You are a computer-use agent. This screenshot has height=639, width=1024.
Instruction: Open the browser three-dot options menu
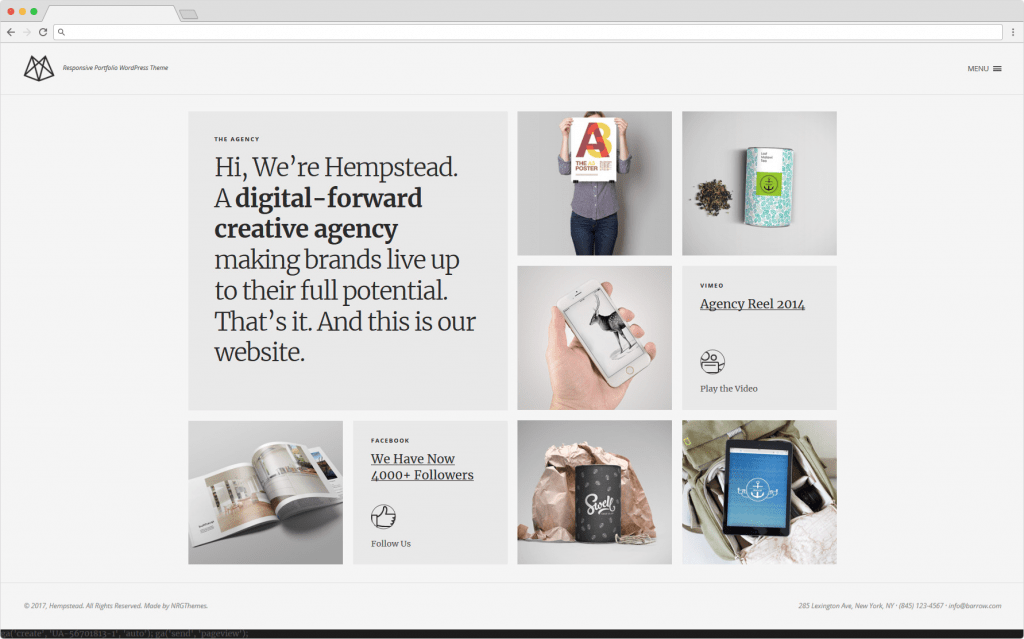click(1013, 32)
